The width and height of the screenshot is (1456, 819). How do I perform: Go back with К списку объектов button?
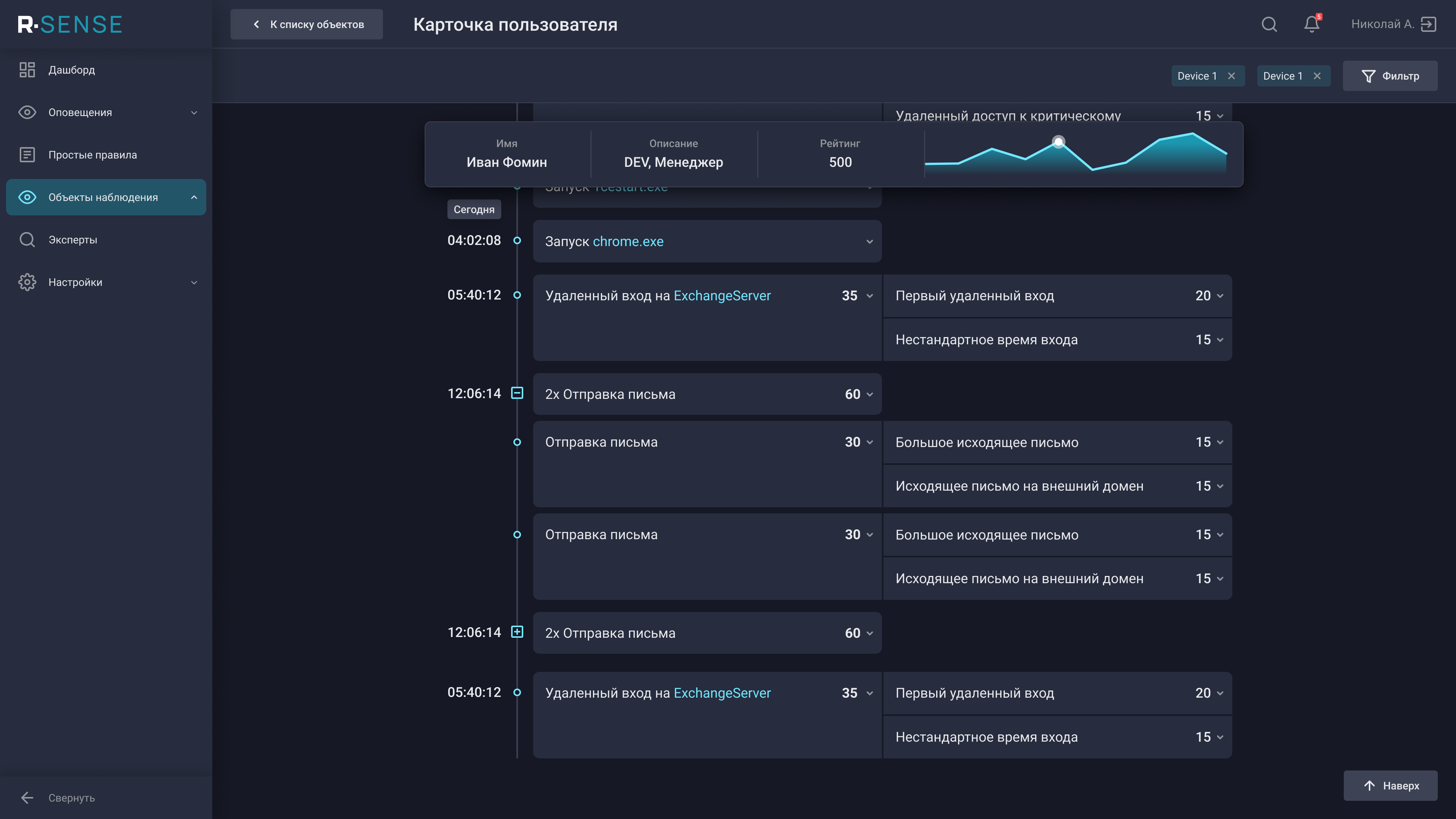[x=306, y=24]
